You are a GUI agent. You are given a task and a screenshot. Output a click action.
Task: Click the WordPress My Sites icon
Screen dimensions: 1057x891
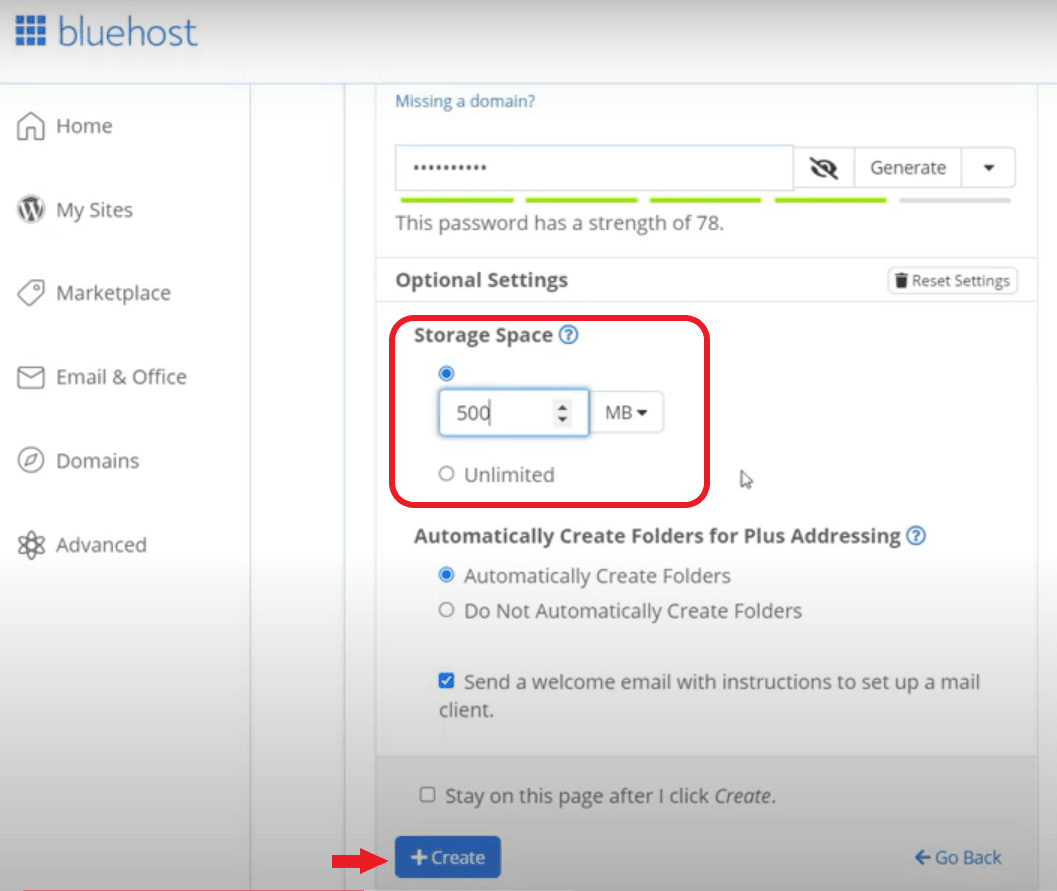pos(30,209)
